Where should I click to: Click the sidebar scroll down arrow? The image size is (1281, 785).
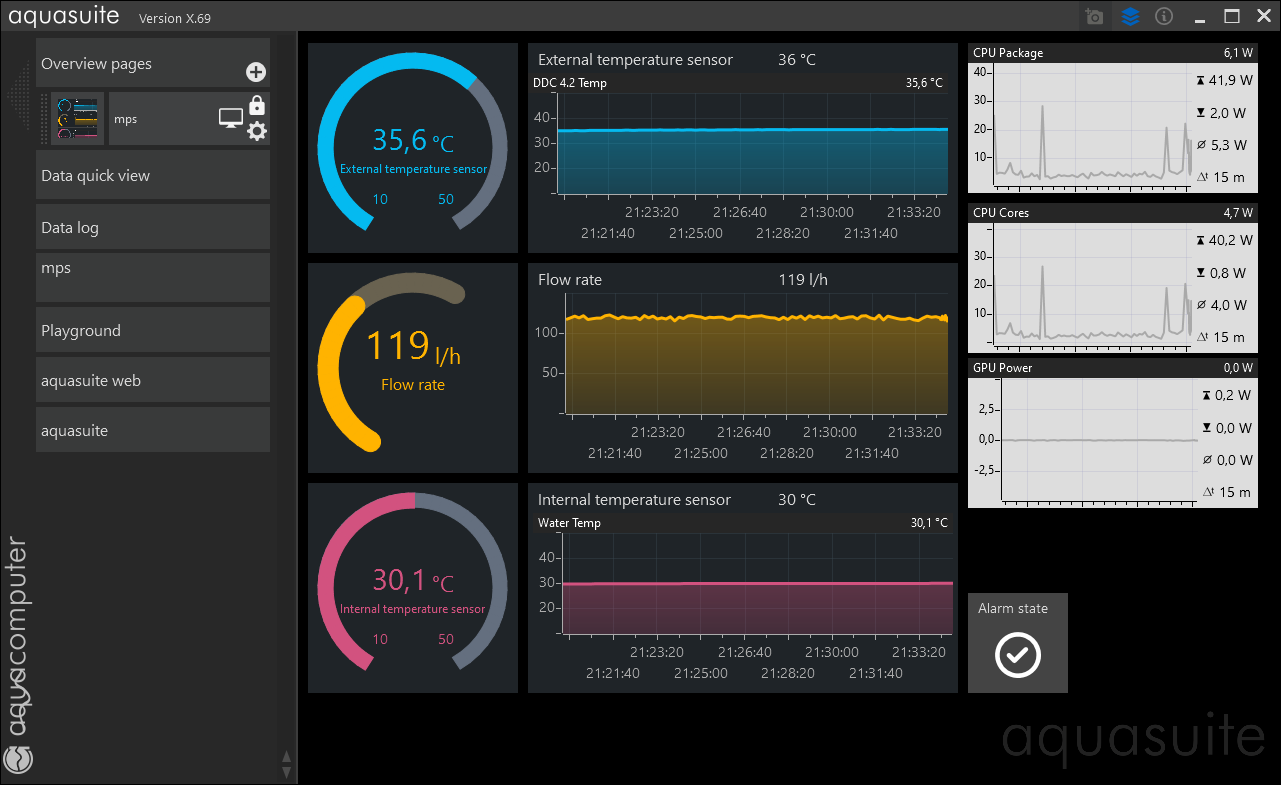click(286, 772)
